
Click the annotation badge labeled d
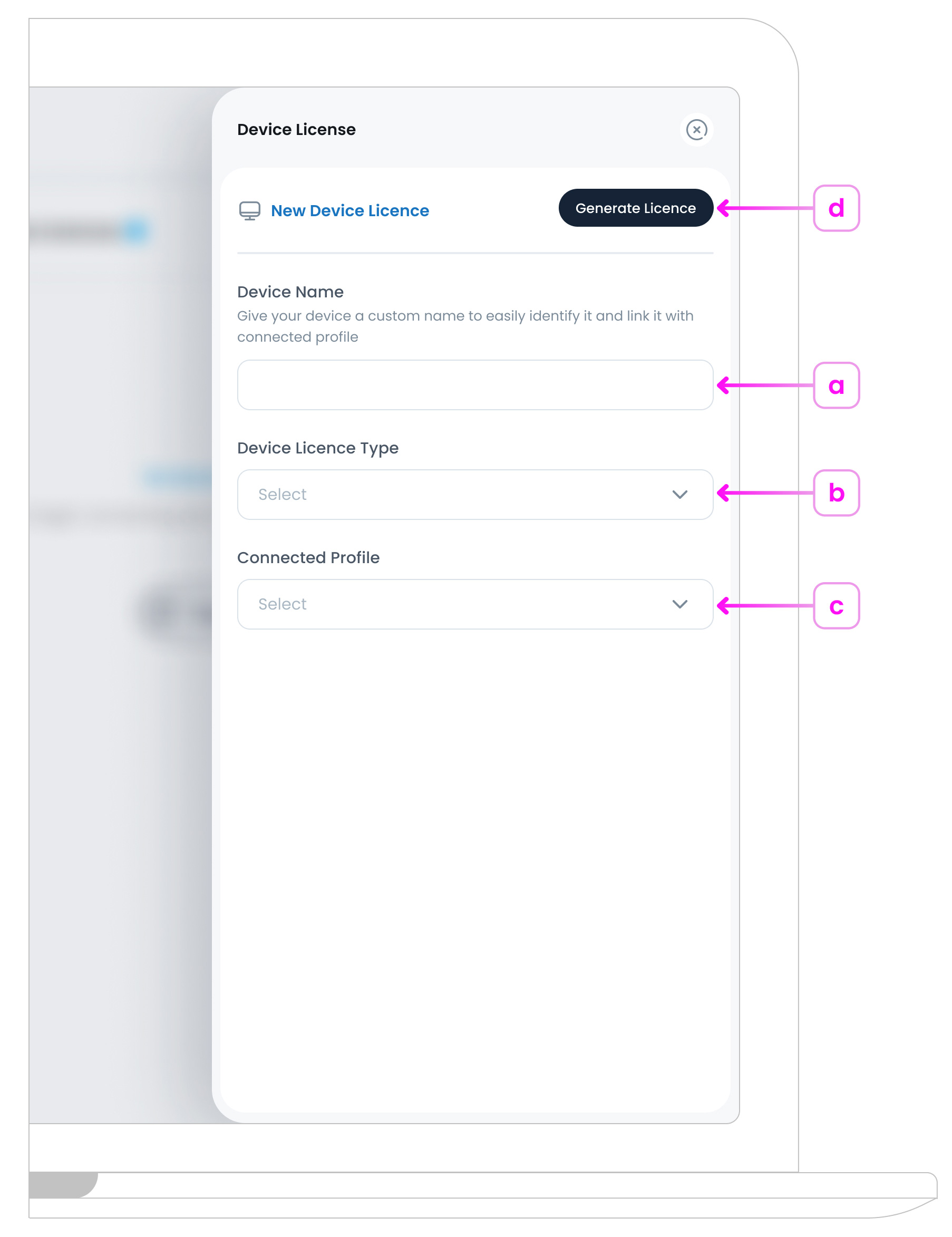(837, 207)
